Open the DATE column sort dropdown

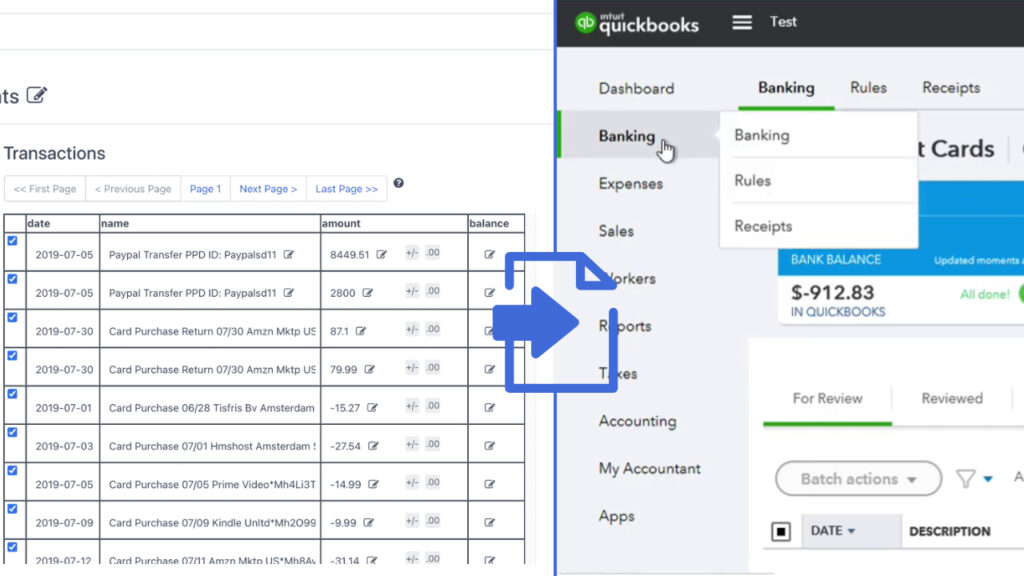coord(845,531)
